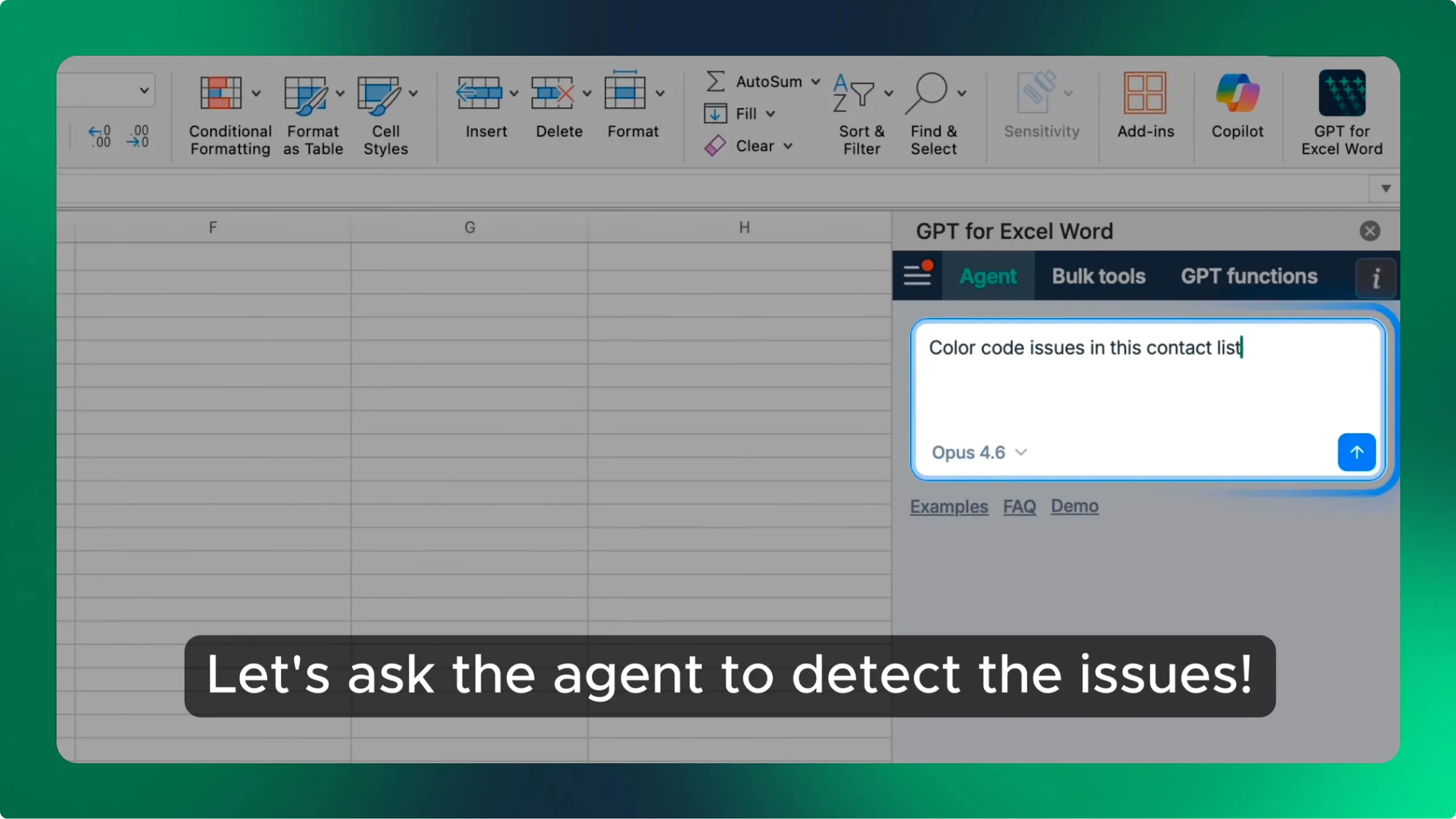
Task: Click the Format as Table icon
Action: click(305, 94)
